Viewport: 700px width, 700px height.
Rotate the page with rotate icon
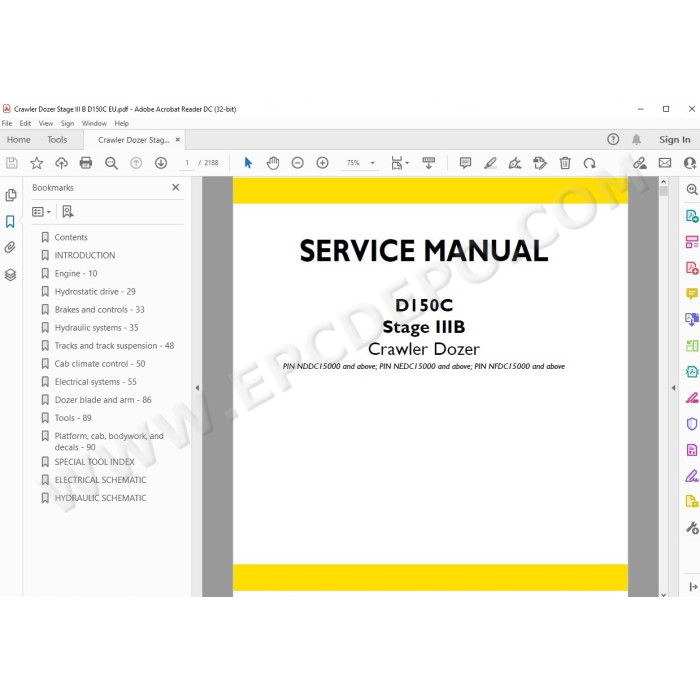[x=589, y=163]
